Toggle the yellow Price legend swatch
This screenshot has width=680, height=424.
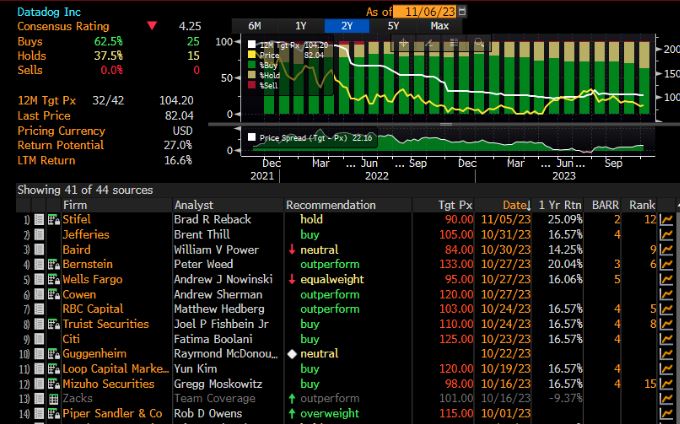(x=252, y=55)
